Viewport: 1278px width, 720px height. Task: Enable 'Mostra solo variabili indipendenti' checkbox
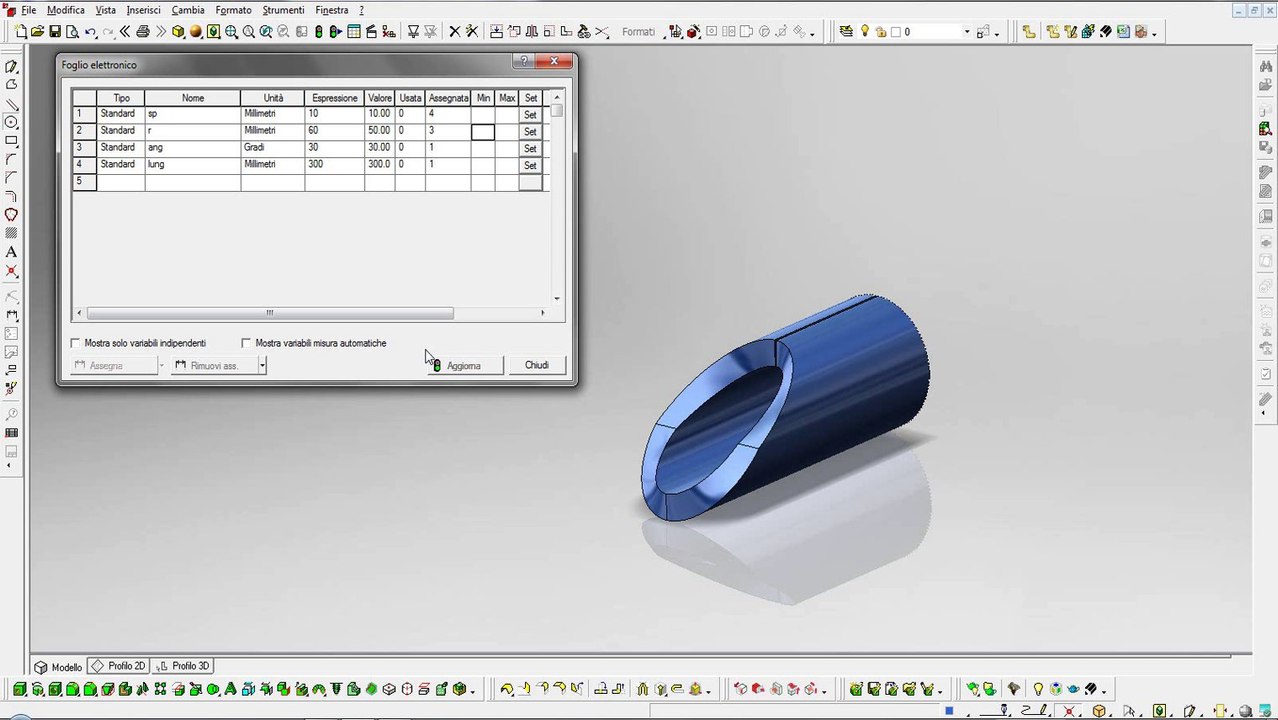click(76, 343)
